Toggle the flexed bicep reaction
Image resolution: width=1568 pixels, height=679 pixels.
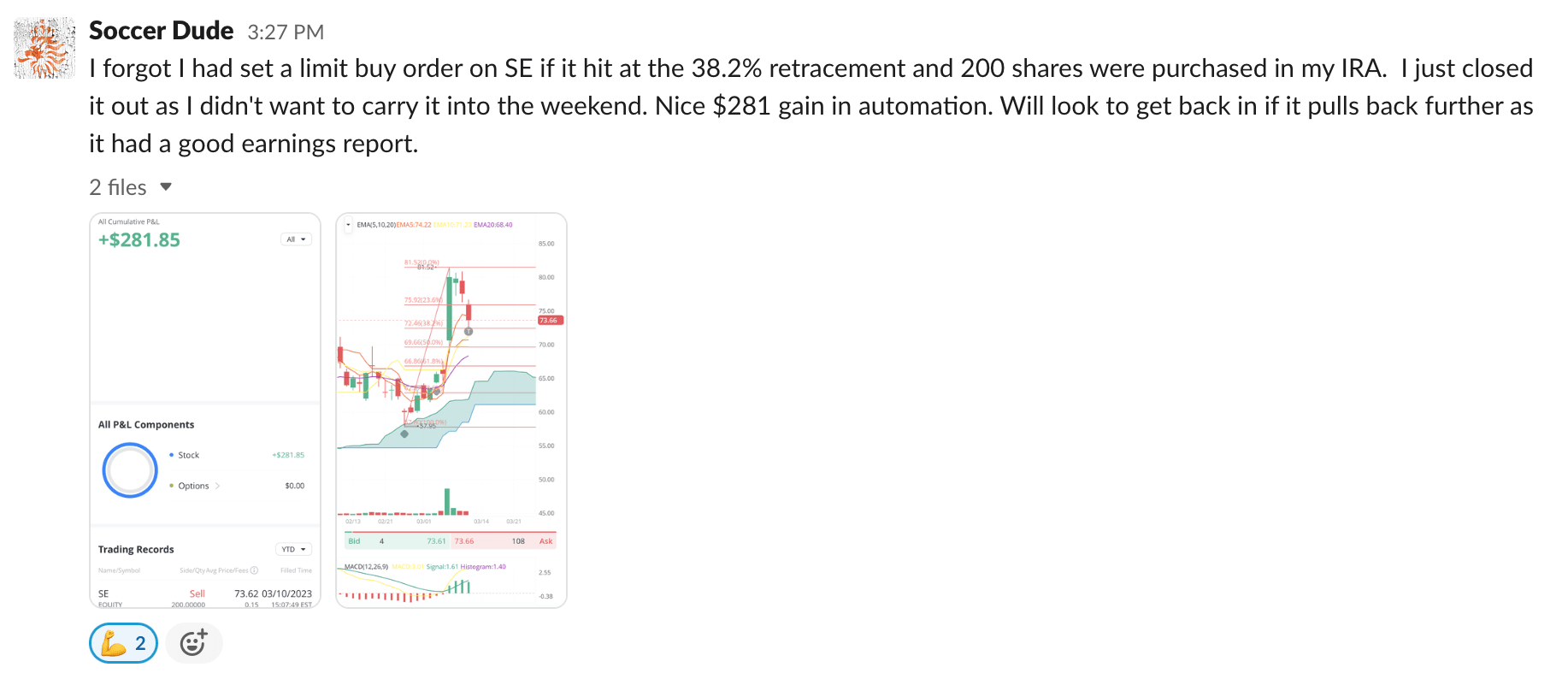tap(123, 643)
